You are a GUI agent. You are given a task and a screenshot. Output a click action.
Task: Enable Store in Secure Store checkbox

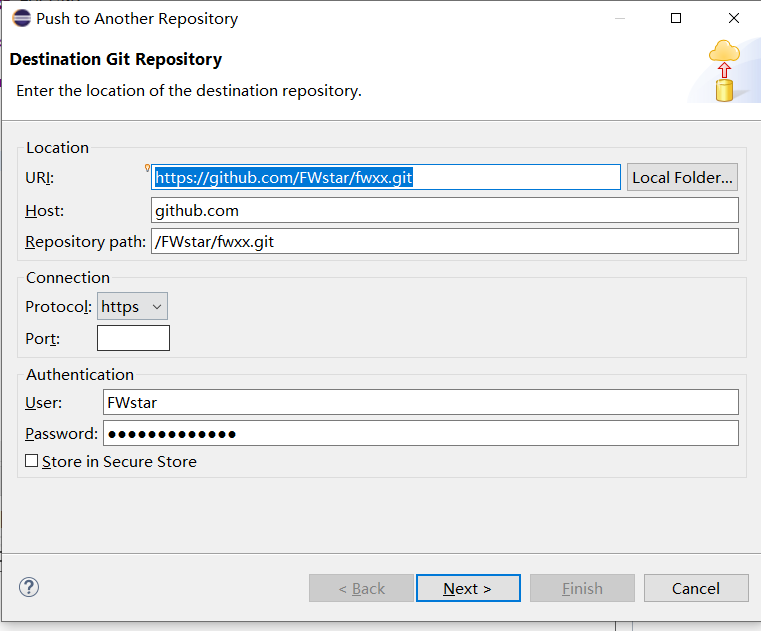coord(32,461)
